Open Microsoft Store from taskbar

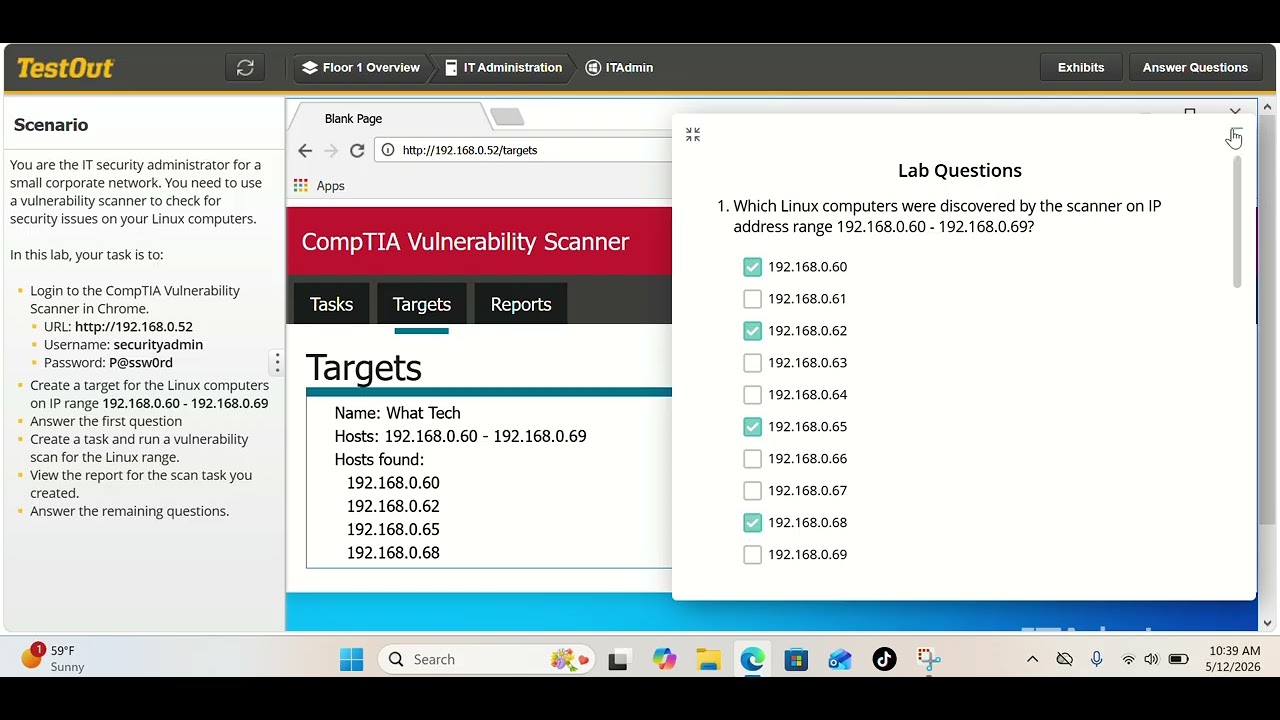point(796,660)
